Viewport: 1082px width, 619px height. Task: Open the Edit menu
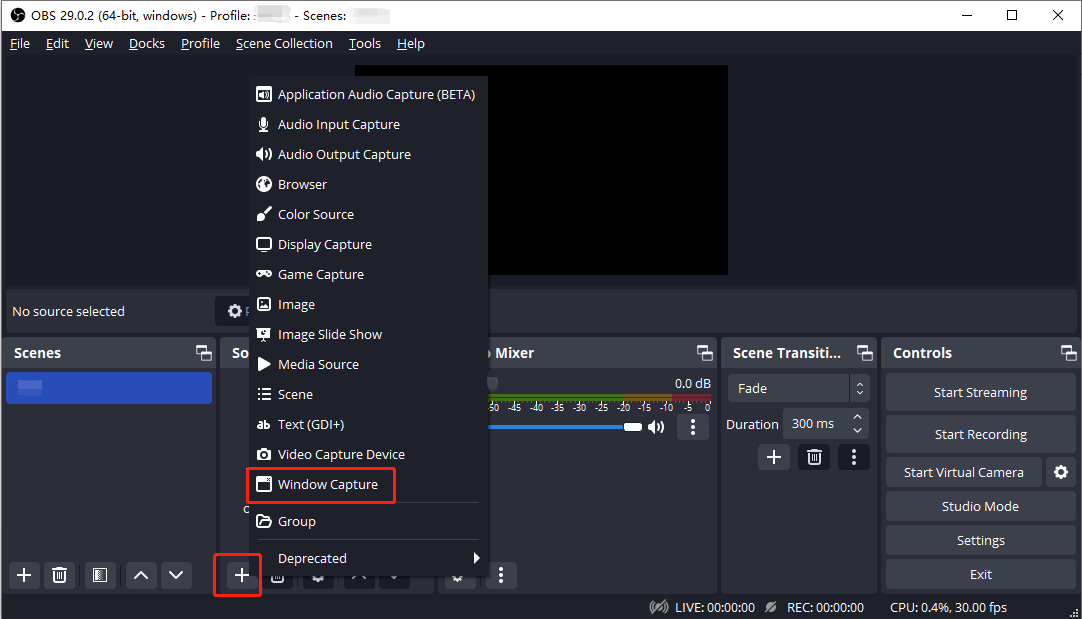pyautogui.click(x=57, y=43)
